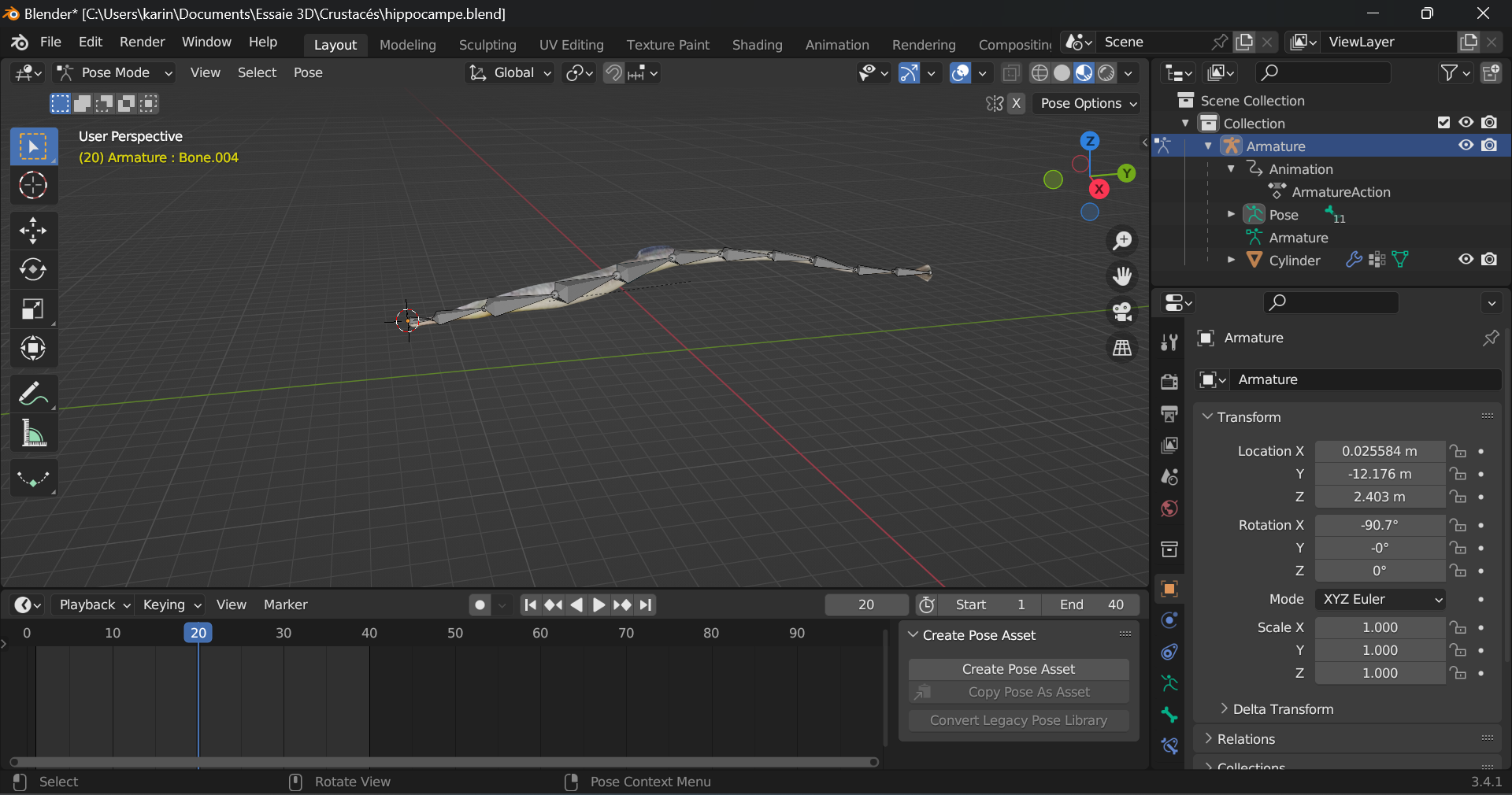Toggle the auto keying record button
The height and width of the screenshot is (795, 1512).
click(480, 605)
